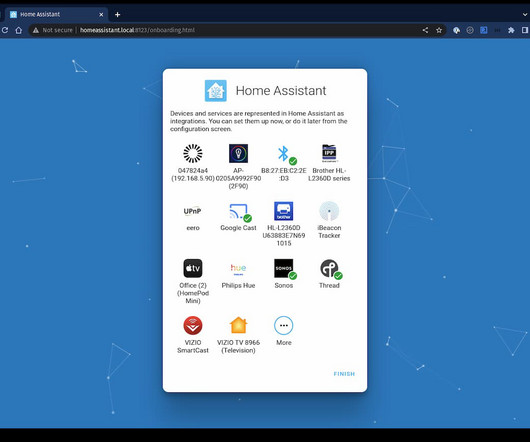Viewport: 530px width, 442px height.
Task: Click the Not secure warning indicator
Action: 52,30
